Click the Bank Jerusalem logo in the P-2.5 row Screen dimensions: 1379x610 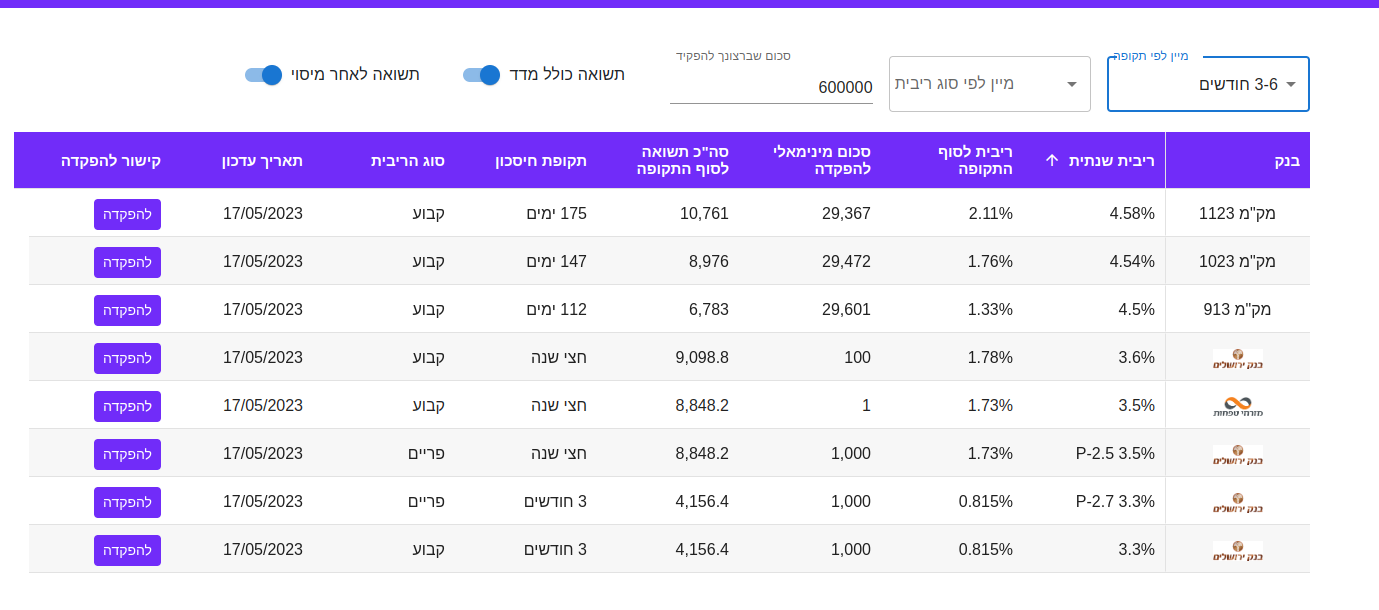click(1237, 455)
